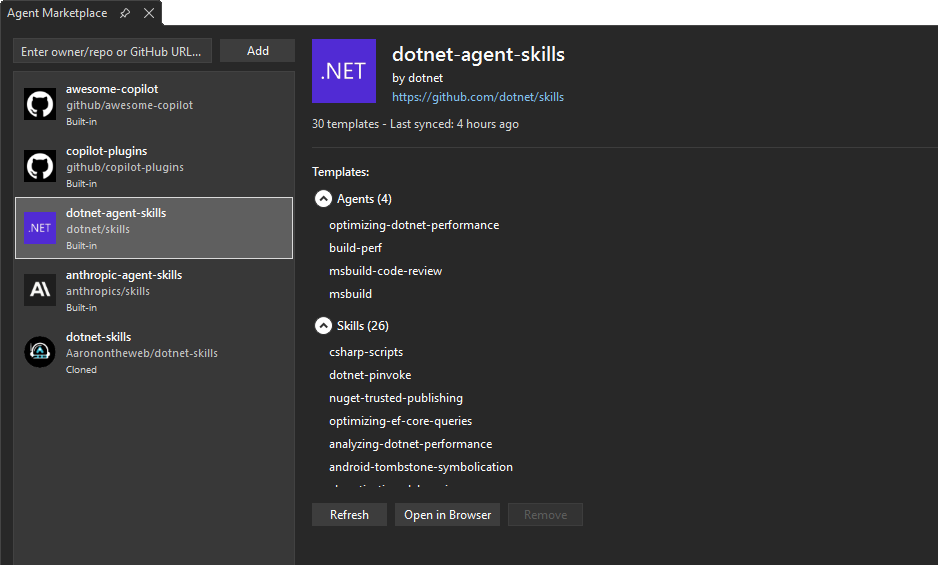Screen dimensions: 938x565
Task: Click the awesome-copilot GitHub logo icon
Action: tap(40, 104)
